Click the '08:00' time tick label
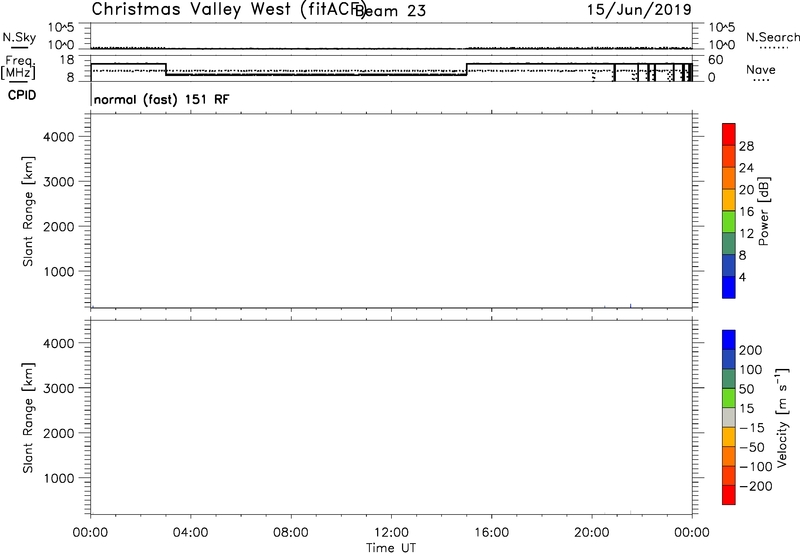The width and height of the screenshot is (800, 554). pyautogui.click(x=291, y=533)
